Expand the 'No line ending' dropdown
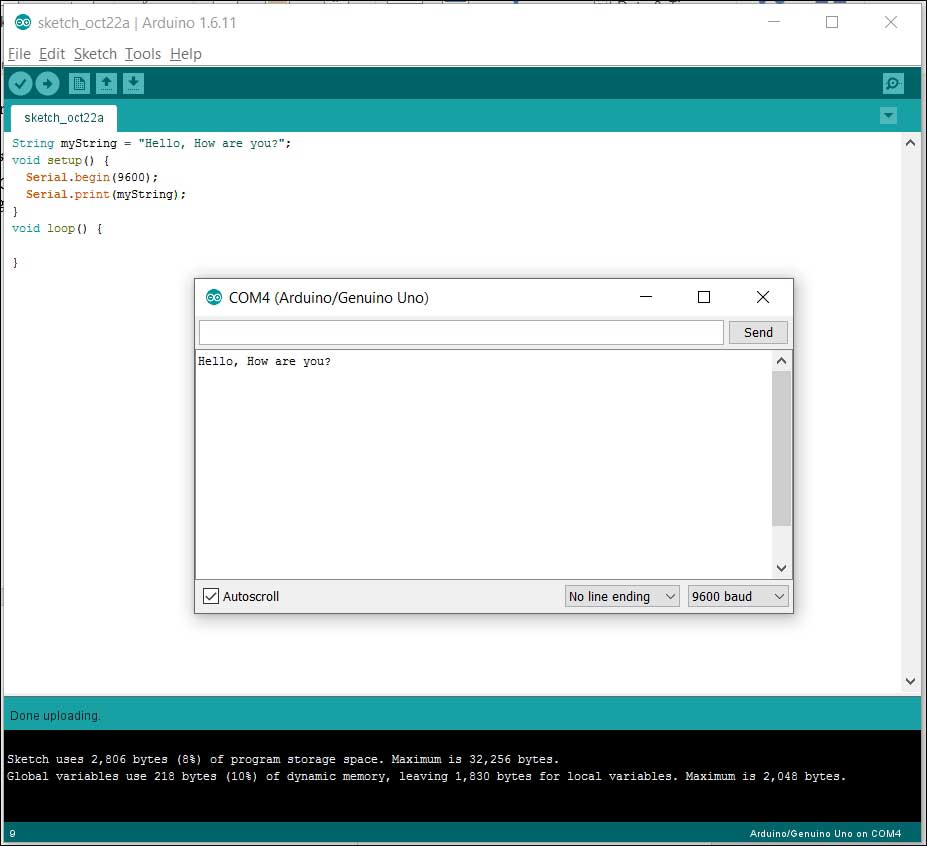This screenshot has width=927, height=846. tap(622, 596)
